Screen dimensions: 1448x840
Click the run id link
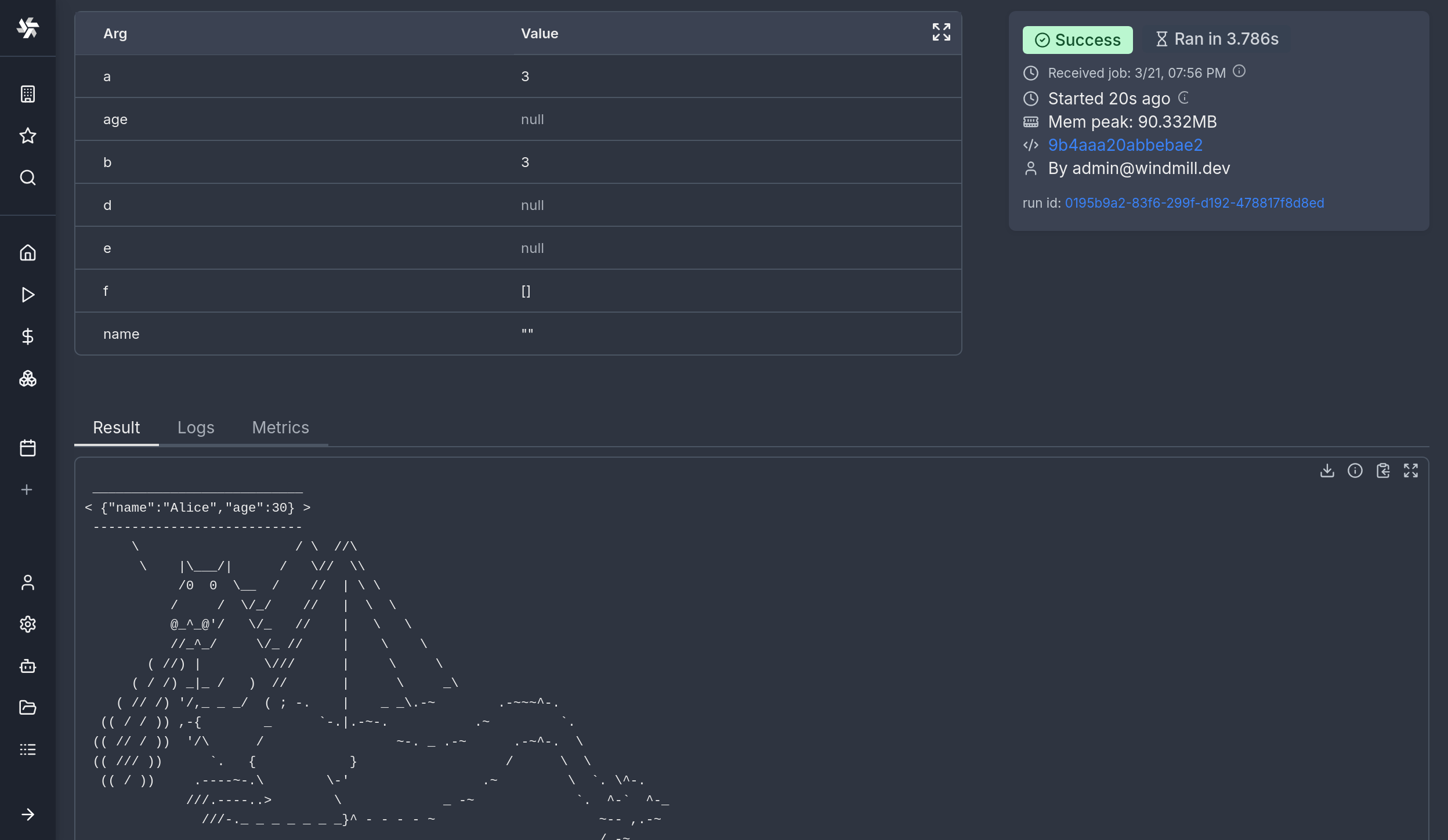tap(1194, 203)
